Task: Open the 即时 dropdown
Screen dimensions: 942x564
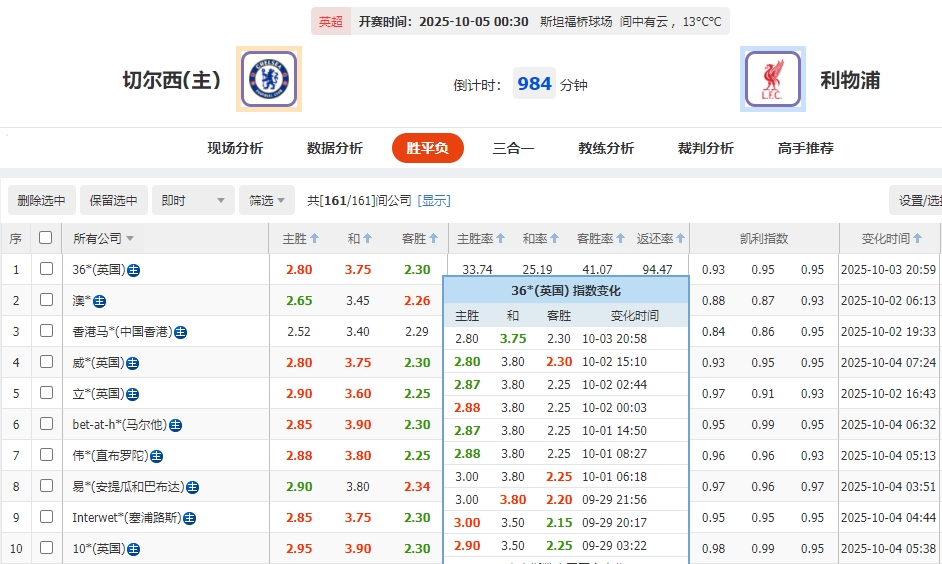Action: pos(194,201)
